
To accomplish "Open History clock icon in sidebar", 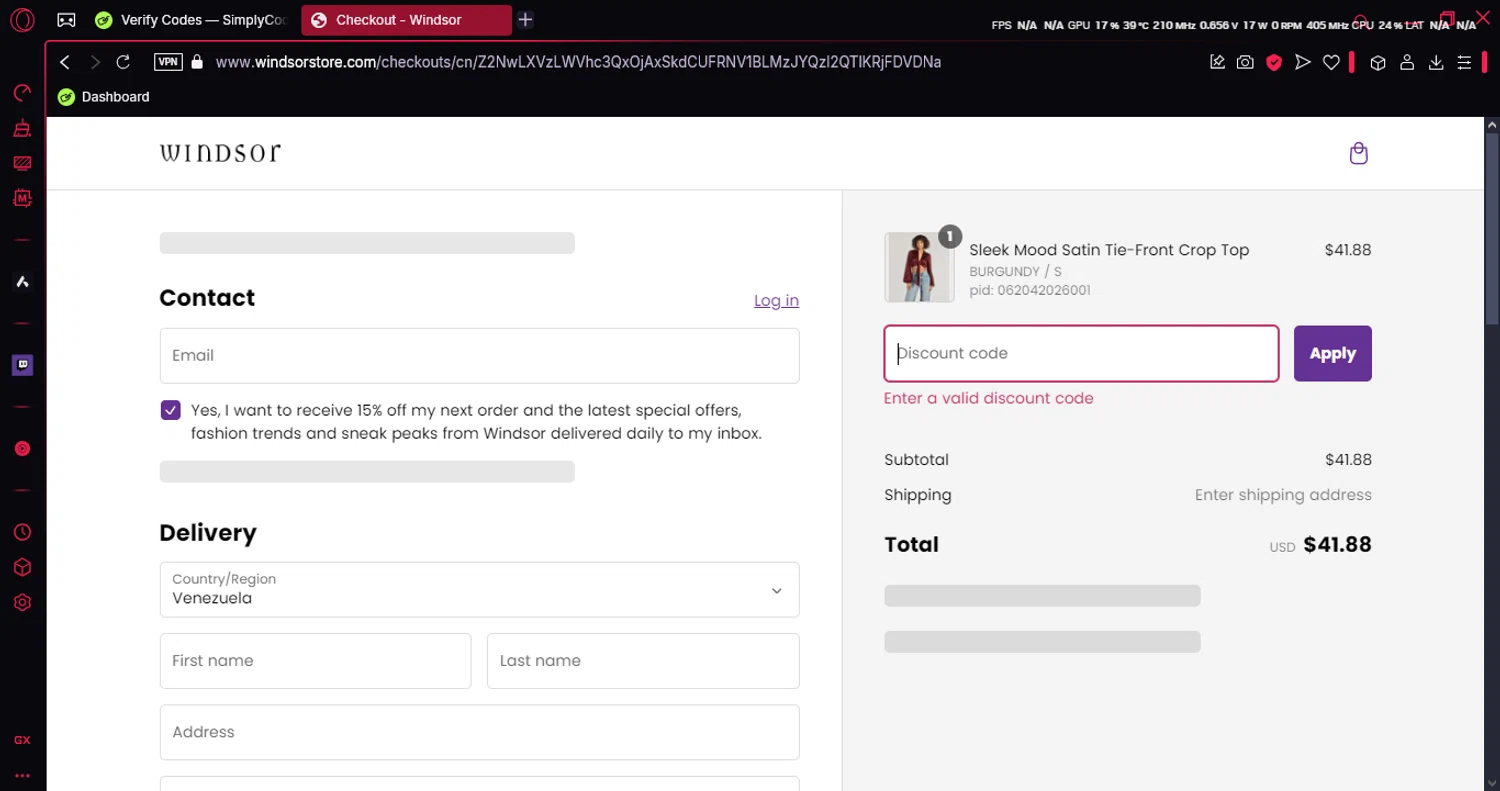I will (22, 532).
